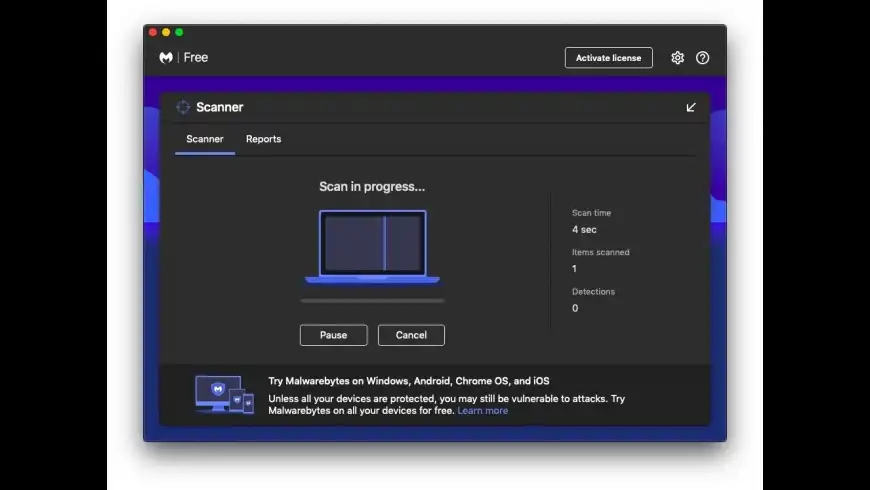Open settings via the gear icon

(677, 58)
